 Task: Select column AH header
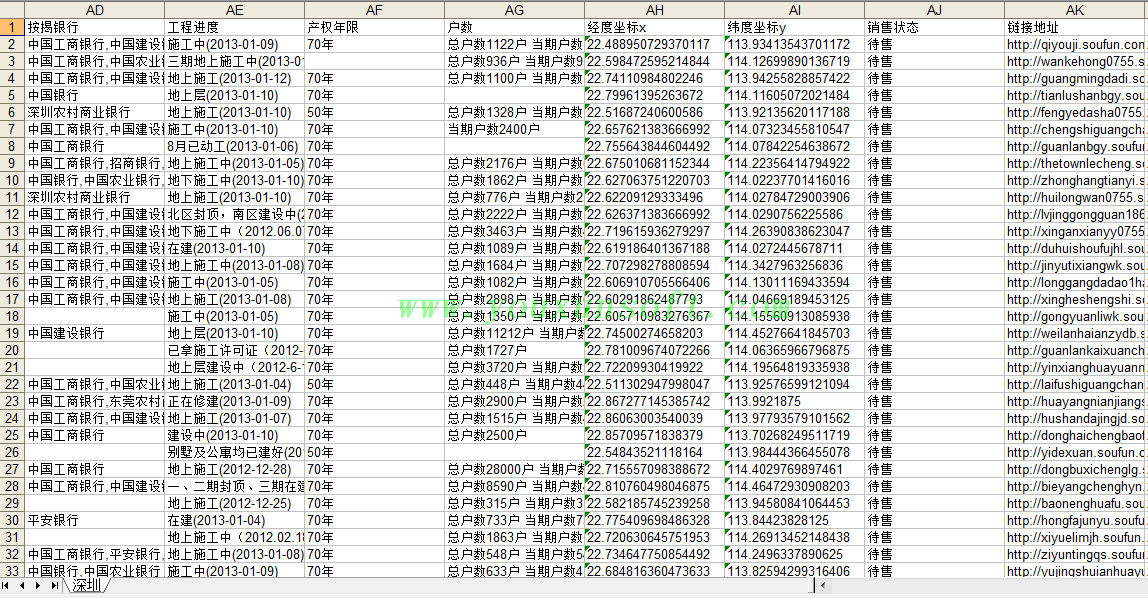[x=655, y=10]
